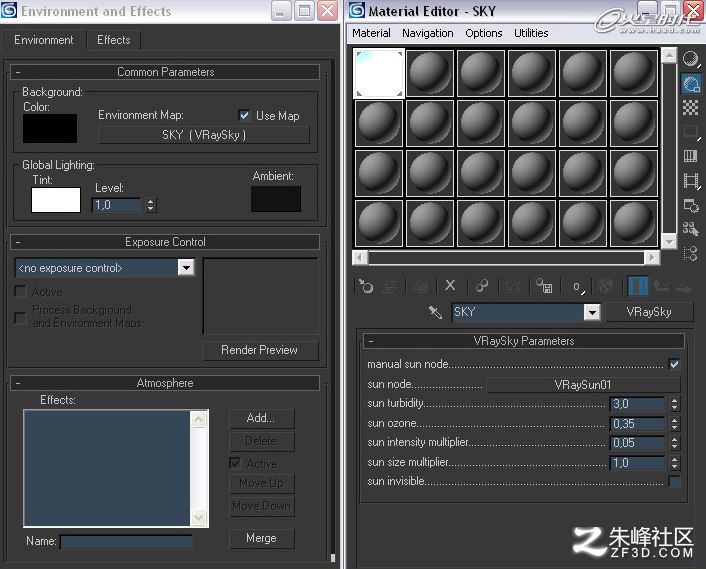
Task: Click the sun turbidity value field
Action: (638, 404)
